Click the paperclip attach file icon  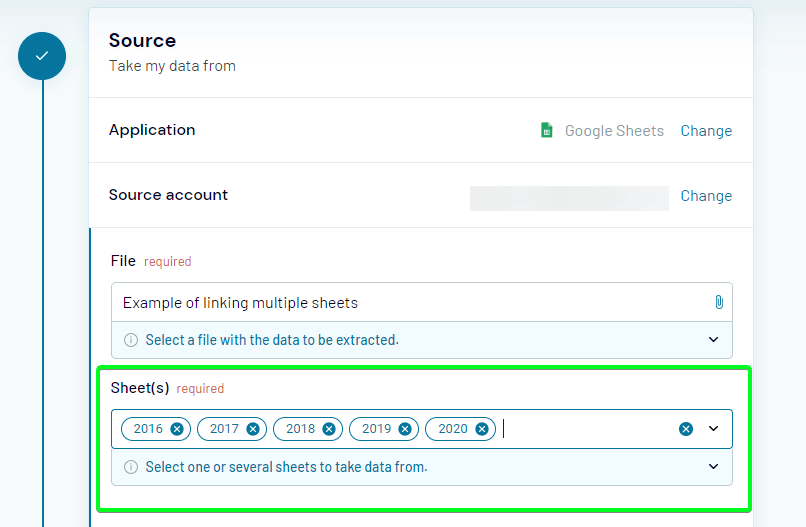click(719, 302)
